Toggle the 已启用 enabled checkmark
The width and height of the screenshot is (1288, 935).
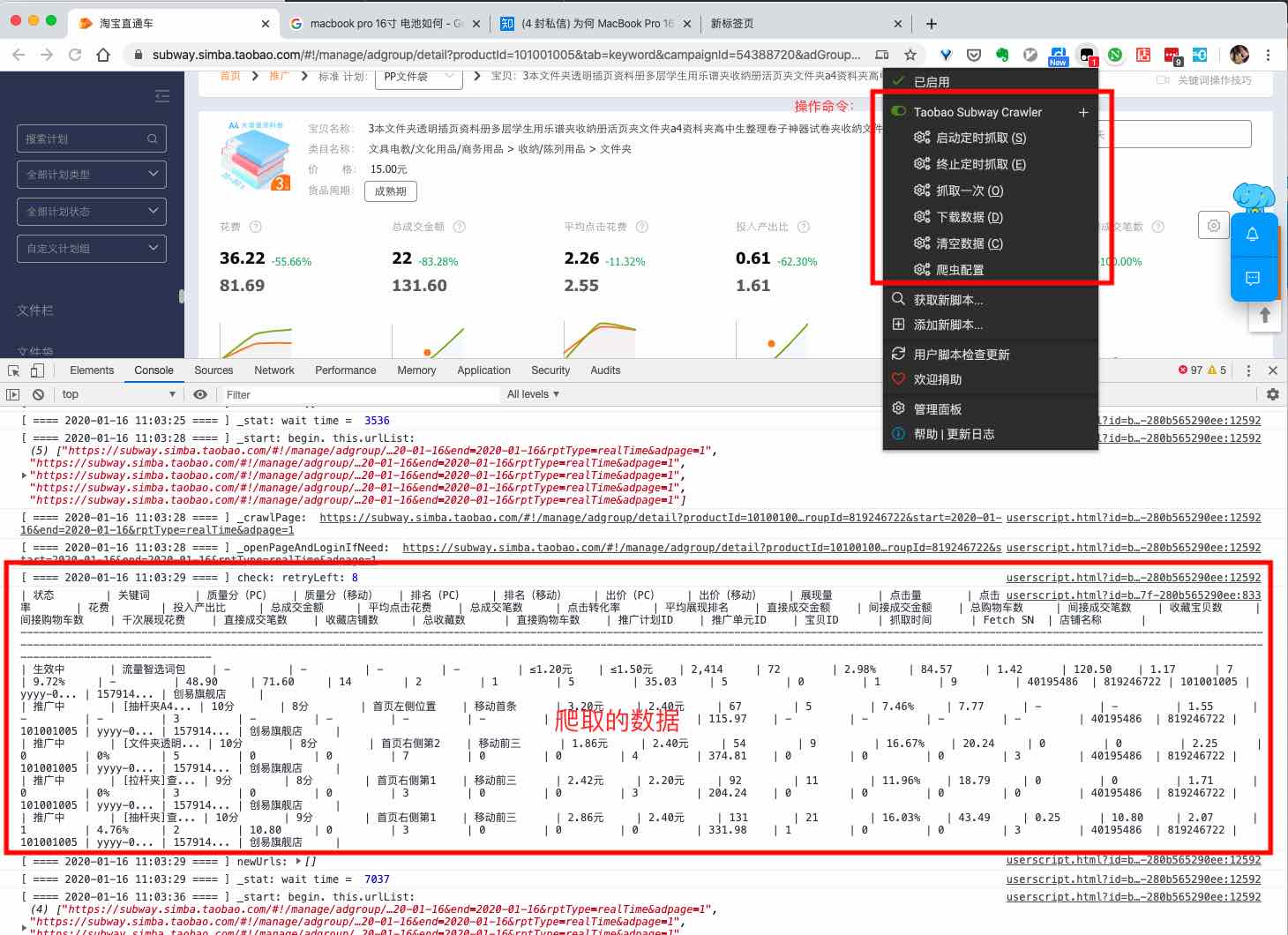pos(898,81)
